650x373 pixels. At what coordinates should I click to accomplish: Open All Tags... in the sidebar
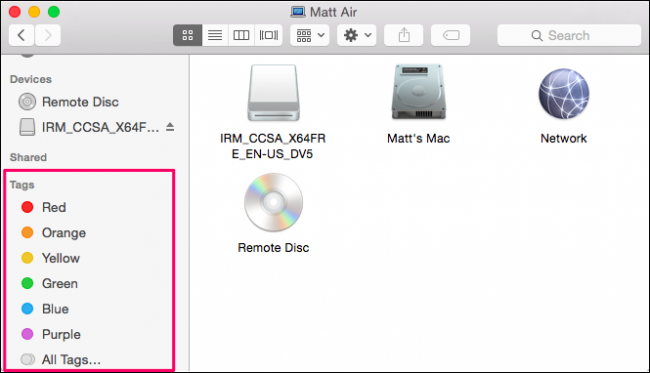[x=71, y=360]
